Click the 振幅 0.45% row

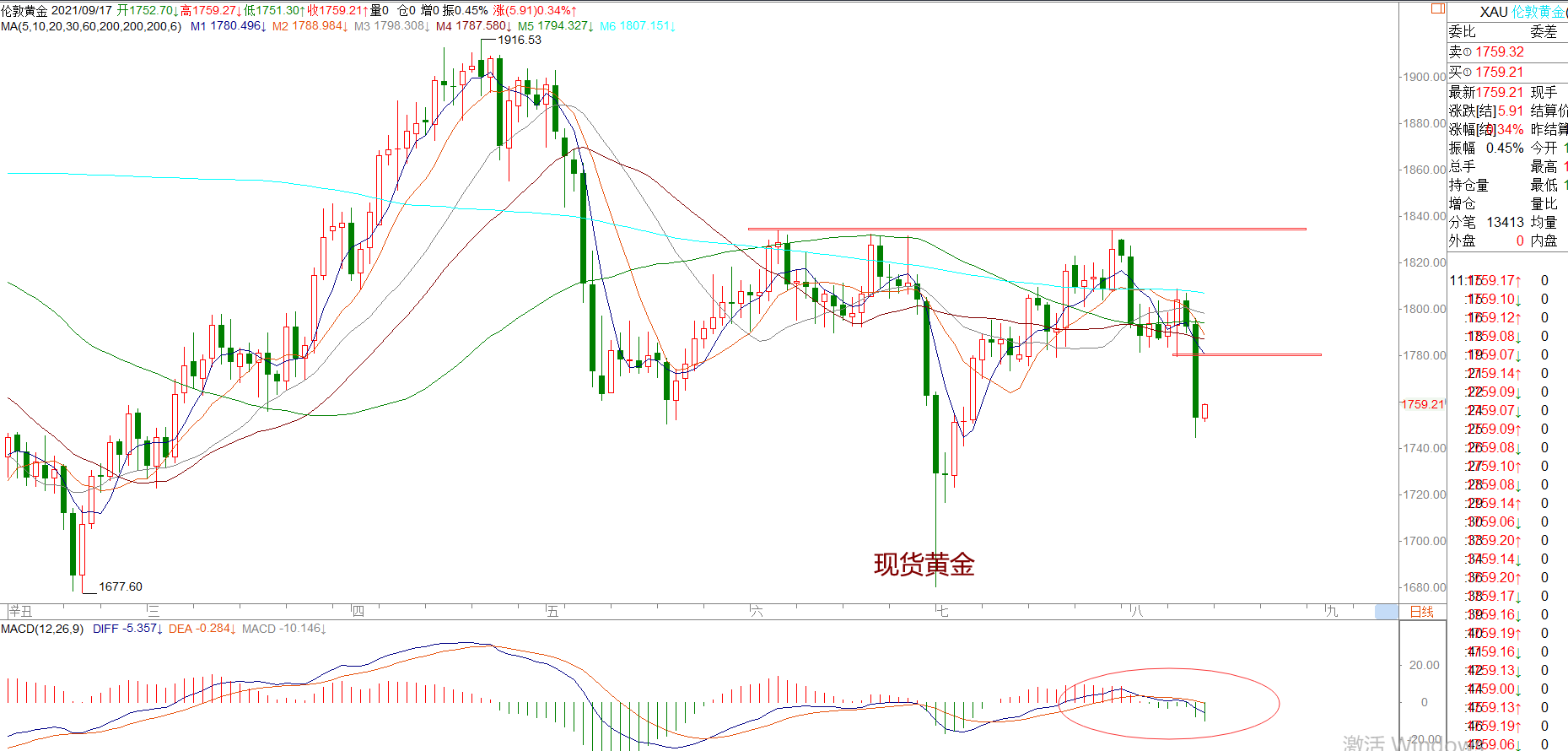pyautogui.click(x=1486, y=148)
